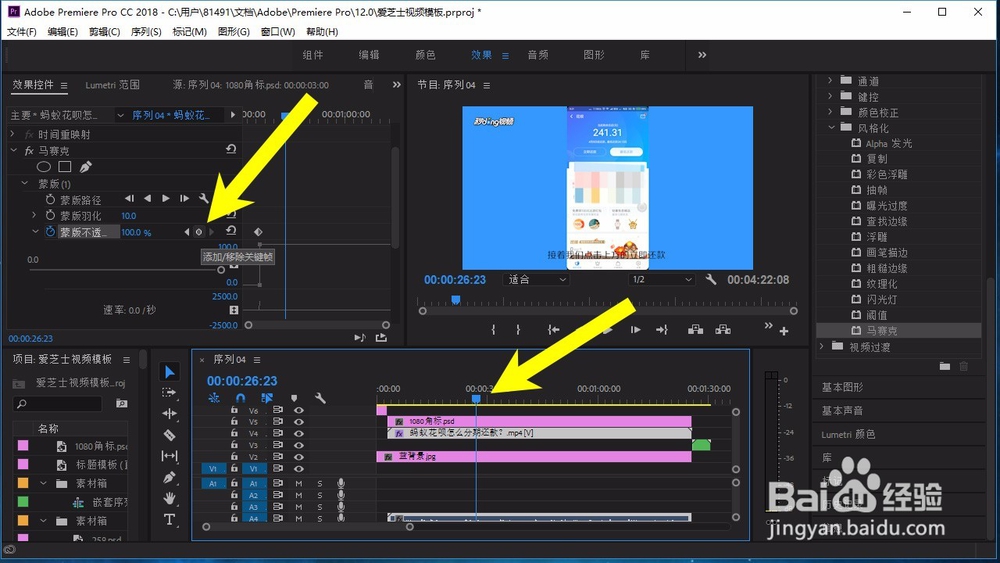Click Extract button in program monitor
Image resolution: width=1000 pixels, height=563 pixels.
(x=723, y=330)
